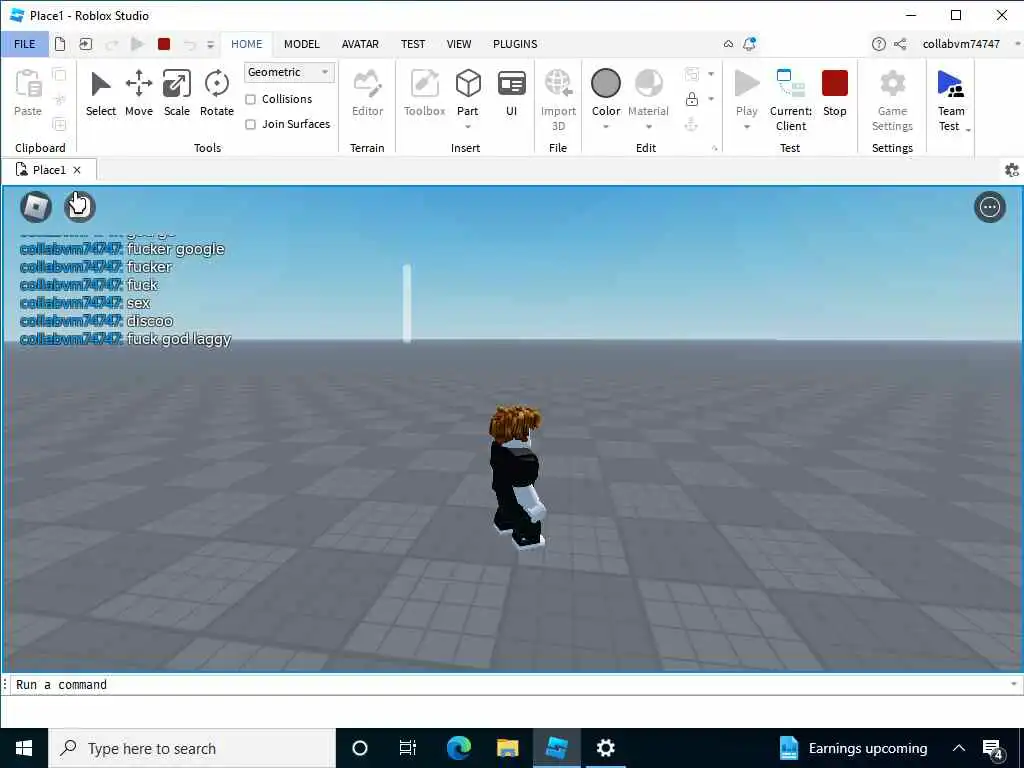Open File Explorer from taskbar

pos(507,748)
